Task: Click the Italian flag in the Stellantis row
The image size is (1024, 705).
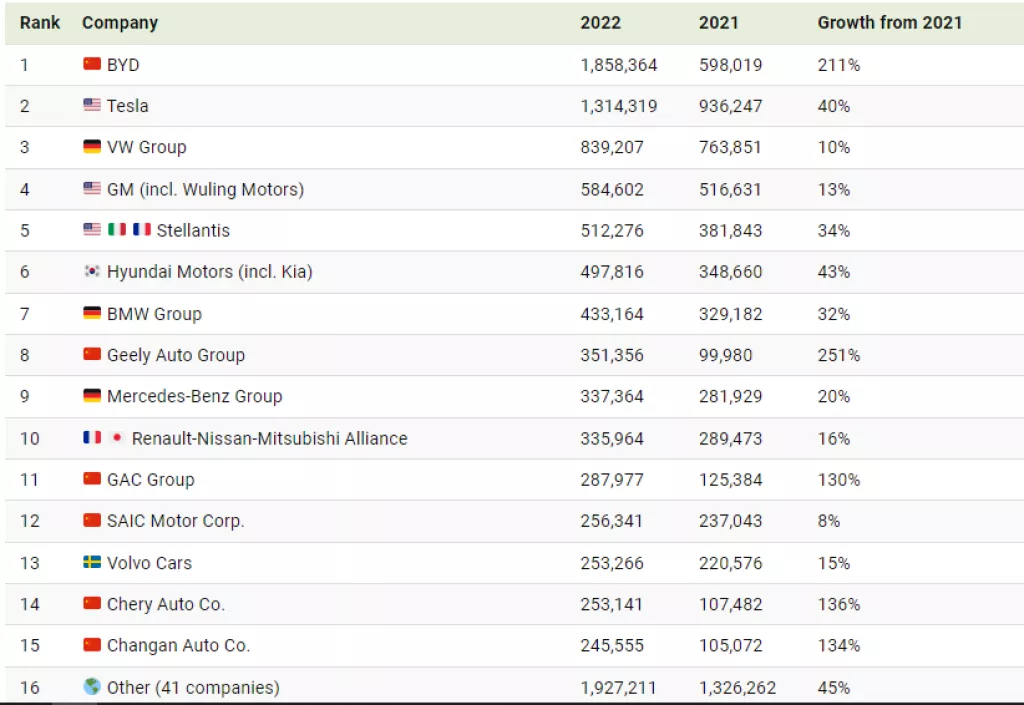Action: tap(117, 230)
